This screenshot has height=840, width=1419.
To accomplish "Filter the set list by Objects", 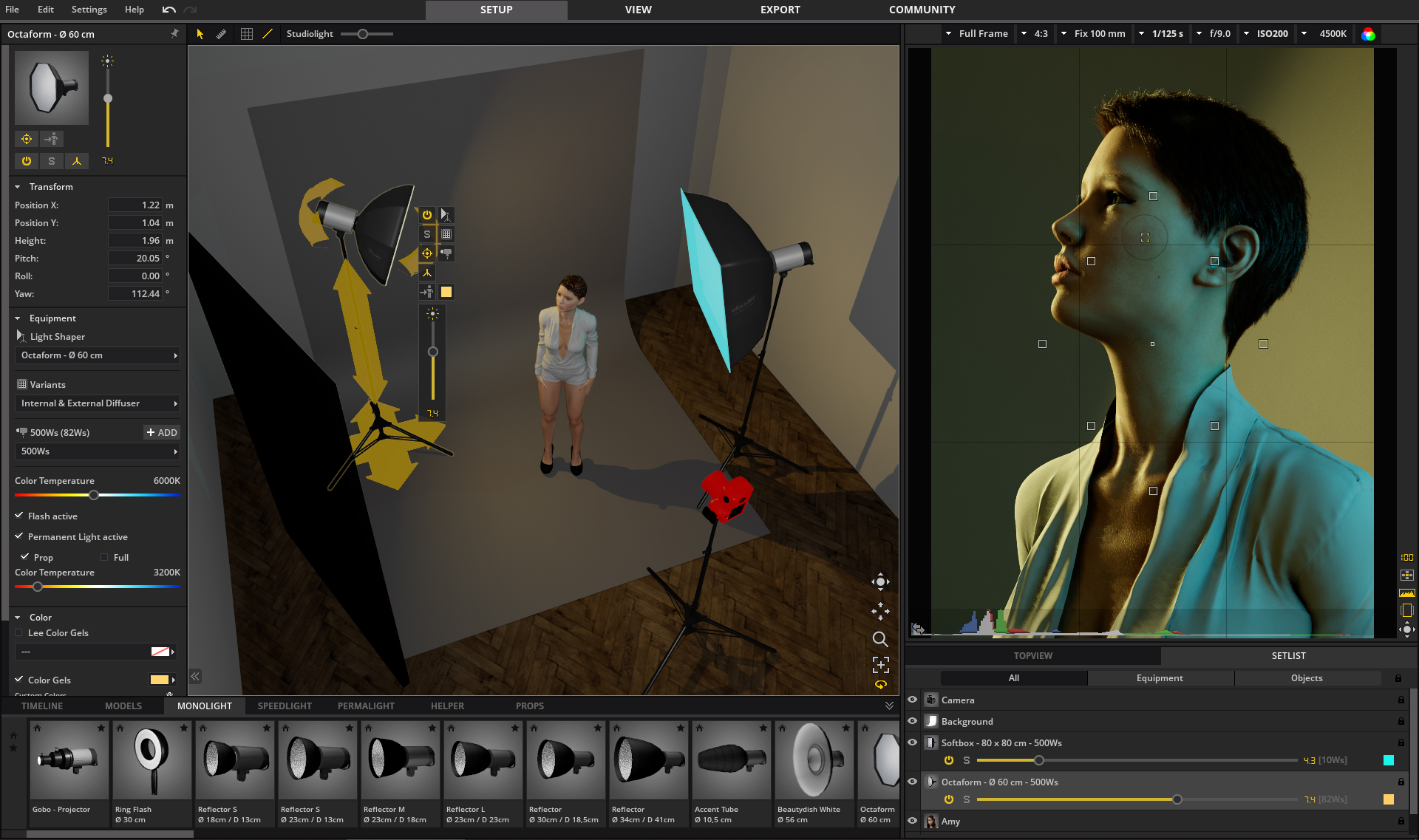I will point(1307,677).
